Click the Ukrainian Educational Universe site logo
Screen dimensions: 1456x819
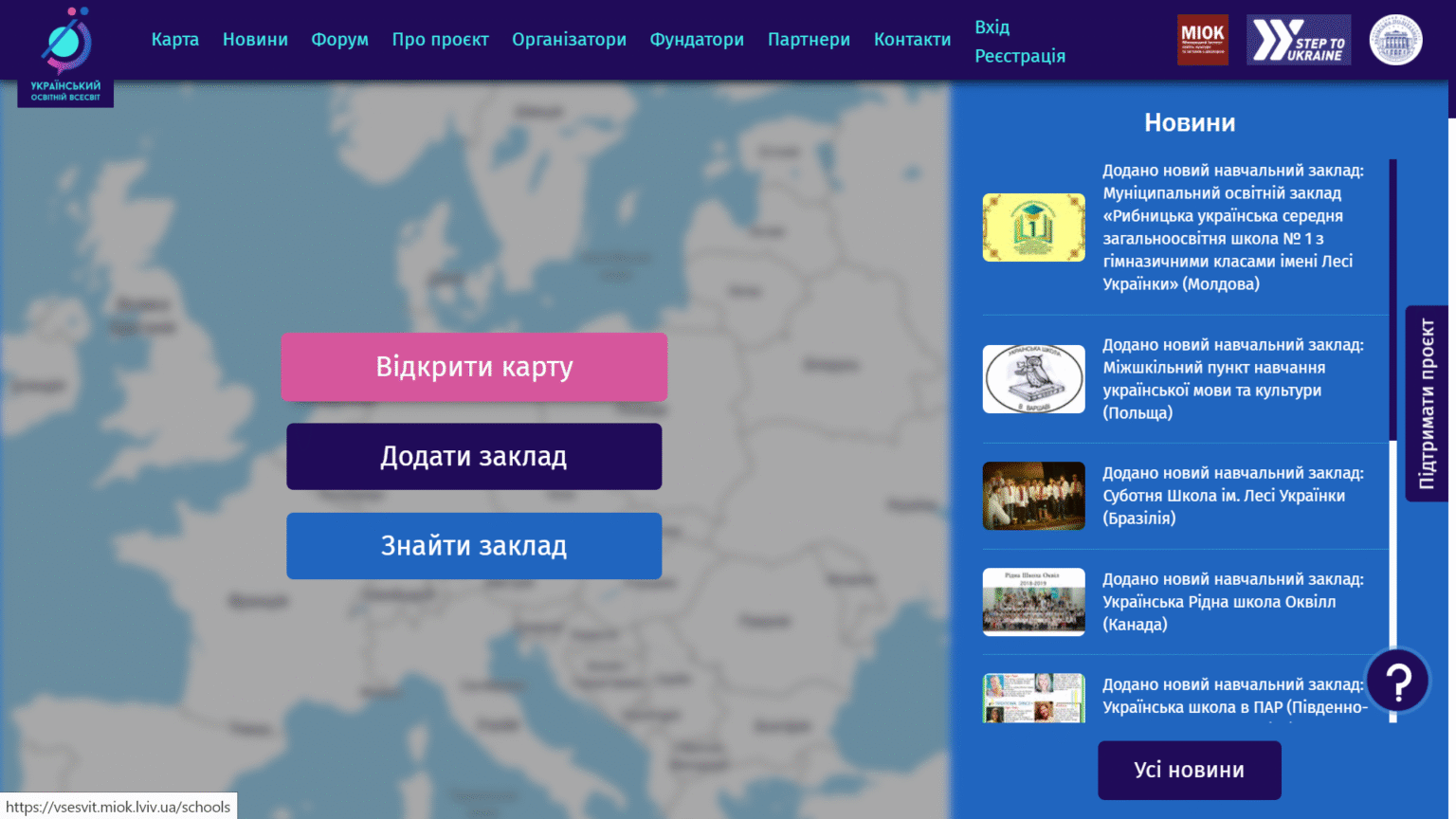(x=65, y=54)
